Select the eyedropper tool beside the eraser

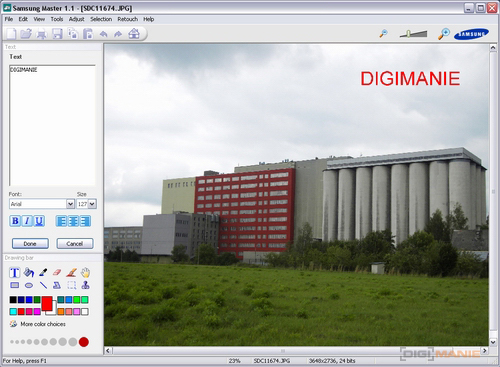click(x=43, y=273)
